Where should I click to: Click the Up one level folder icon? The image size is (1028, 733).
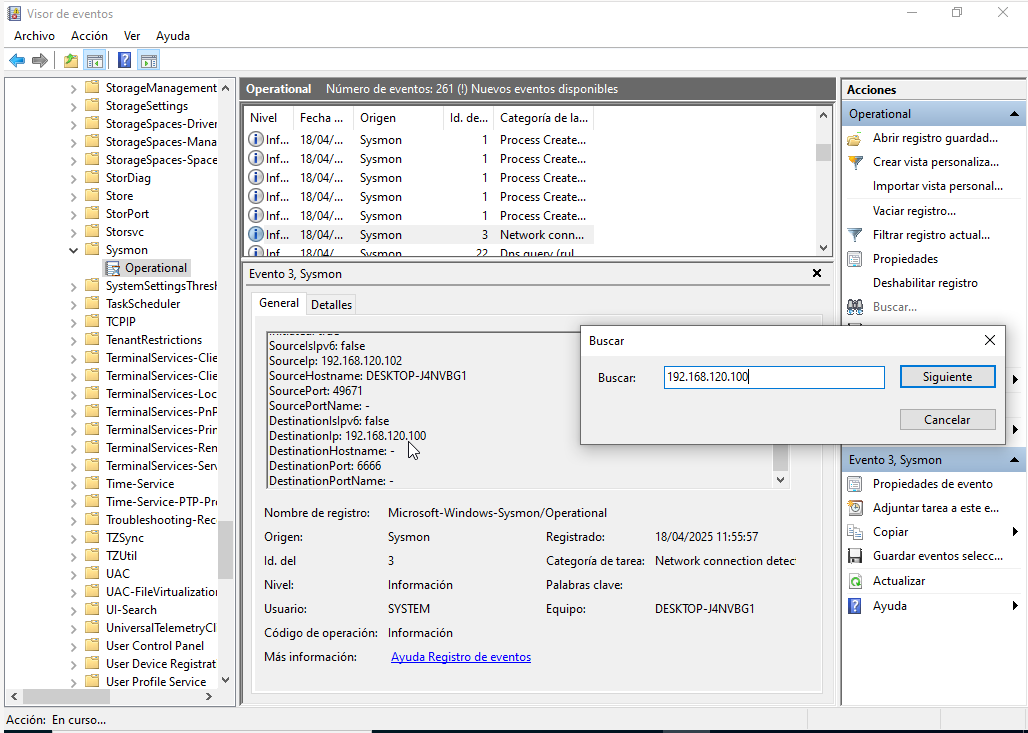click(71, 61)
